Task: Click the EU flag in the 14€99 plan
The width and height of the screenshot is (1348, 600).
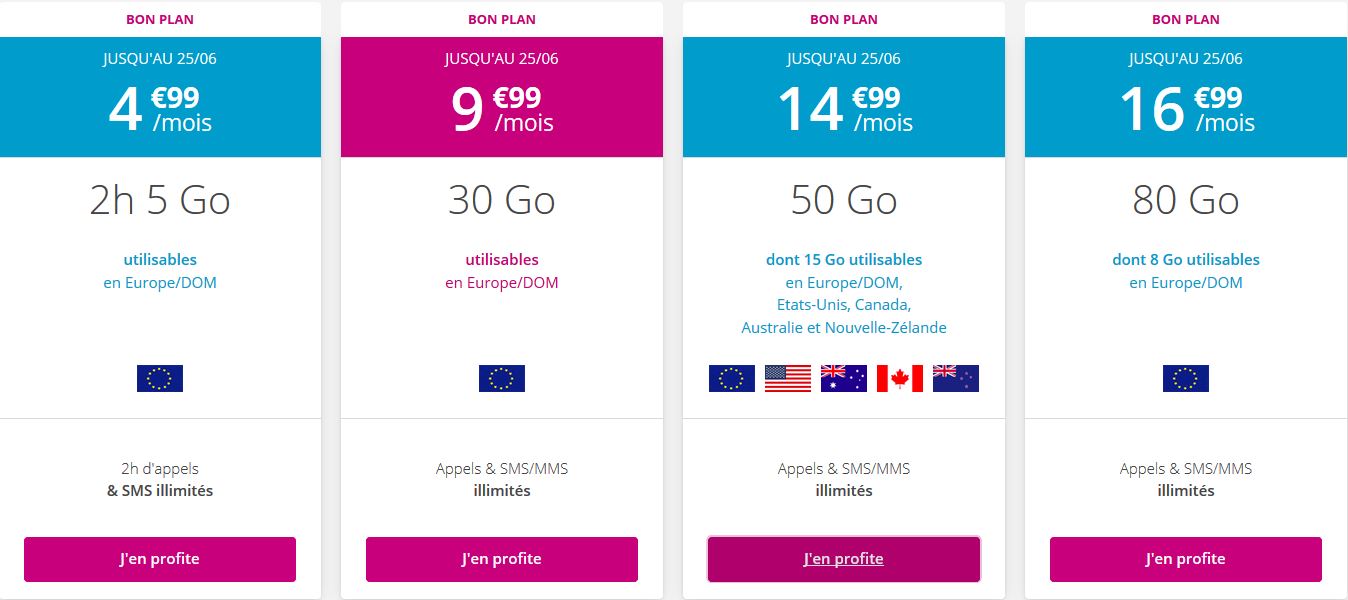Action: [x=732, y=378]
